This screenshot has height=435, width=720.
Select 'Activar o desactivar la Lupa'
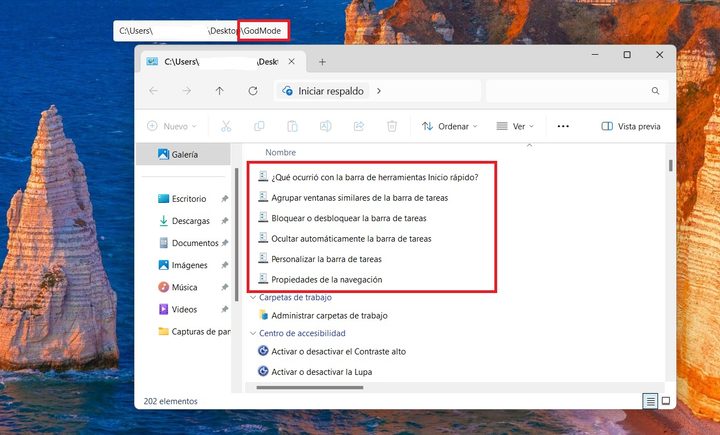pos(321,372)
